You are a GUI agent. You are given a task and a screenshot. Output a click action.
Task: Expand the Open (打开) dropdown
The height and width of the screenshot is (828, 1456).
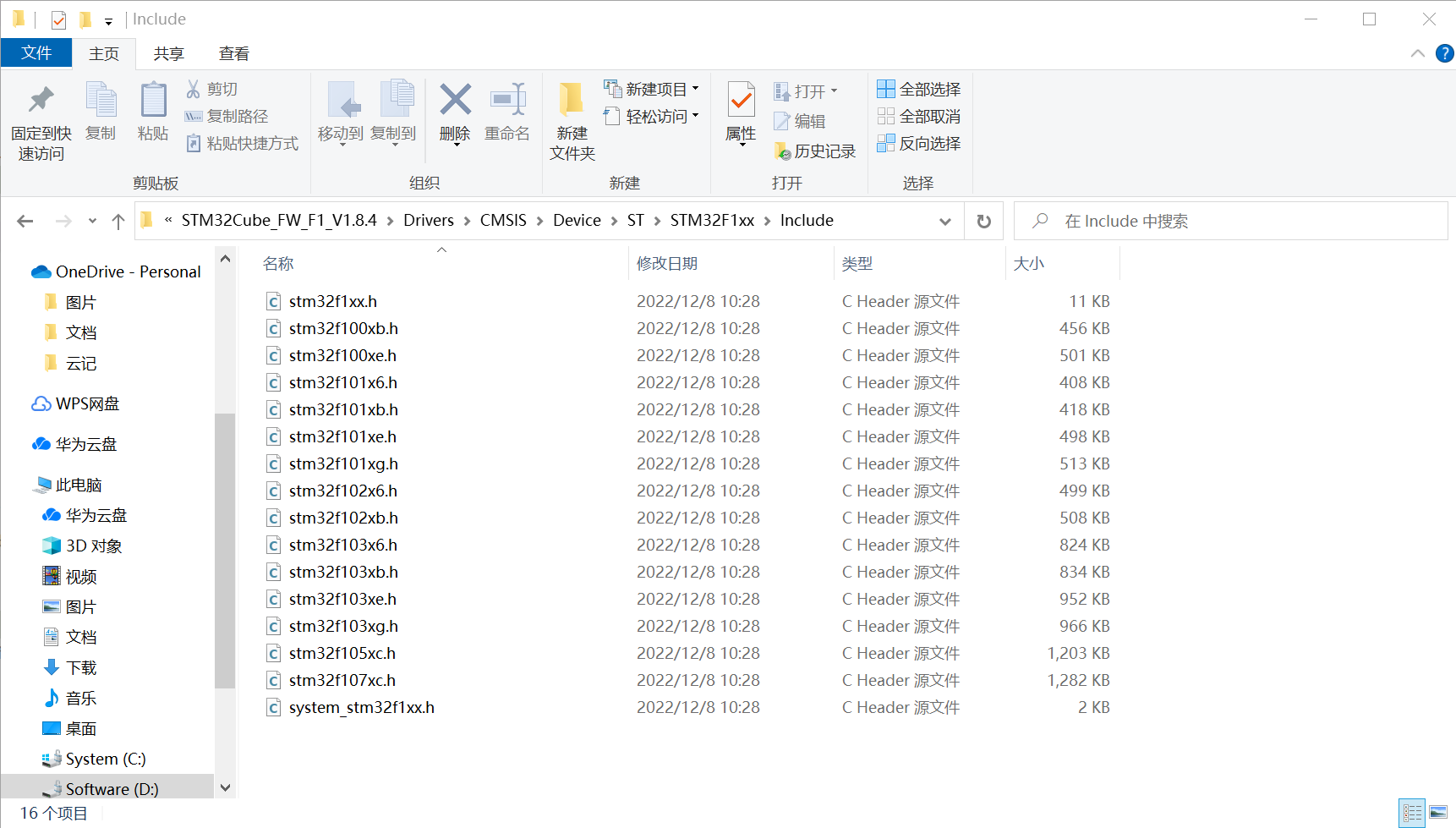click(x=805, y=90)
